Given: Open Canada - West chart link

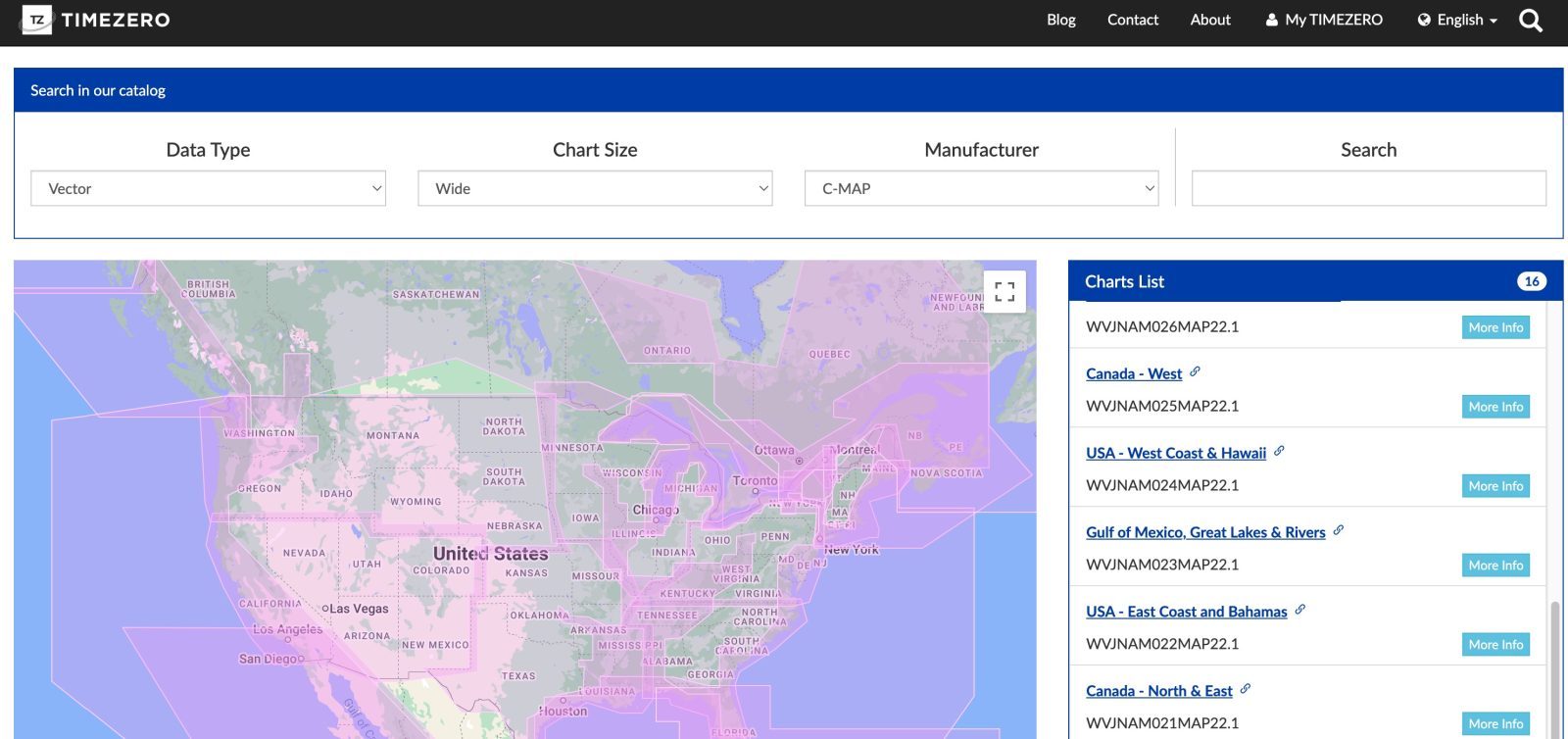Looking at the screenshot, I should click(x=1134, y=373).
